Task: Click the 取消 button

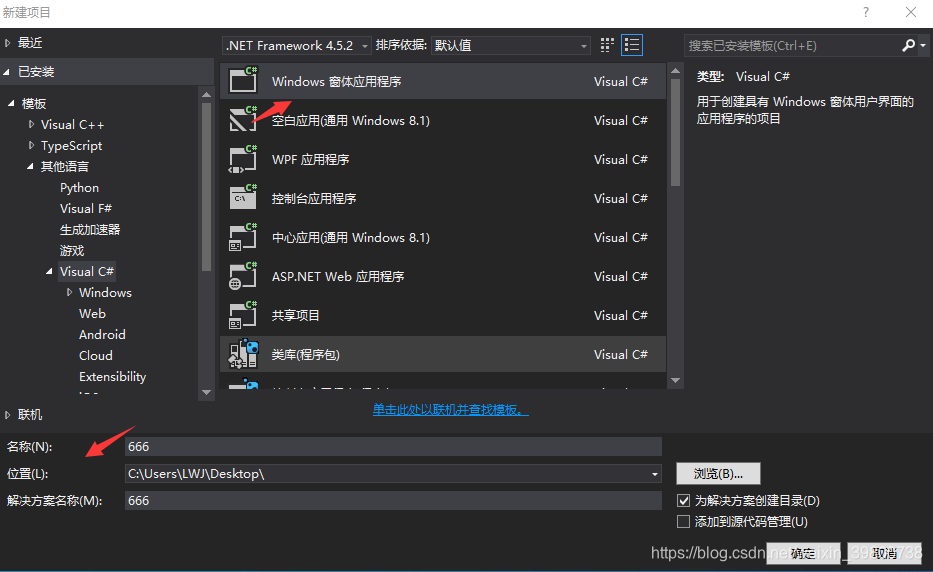Action: point(884,554)
